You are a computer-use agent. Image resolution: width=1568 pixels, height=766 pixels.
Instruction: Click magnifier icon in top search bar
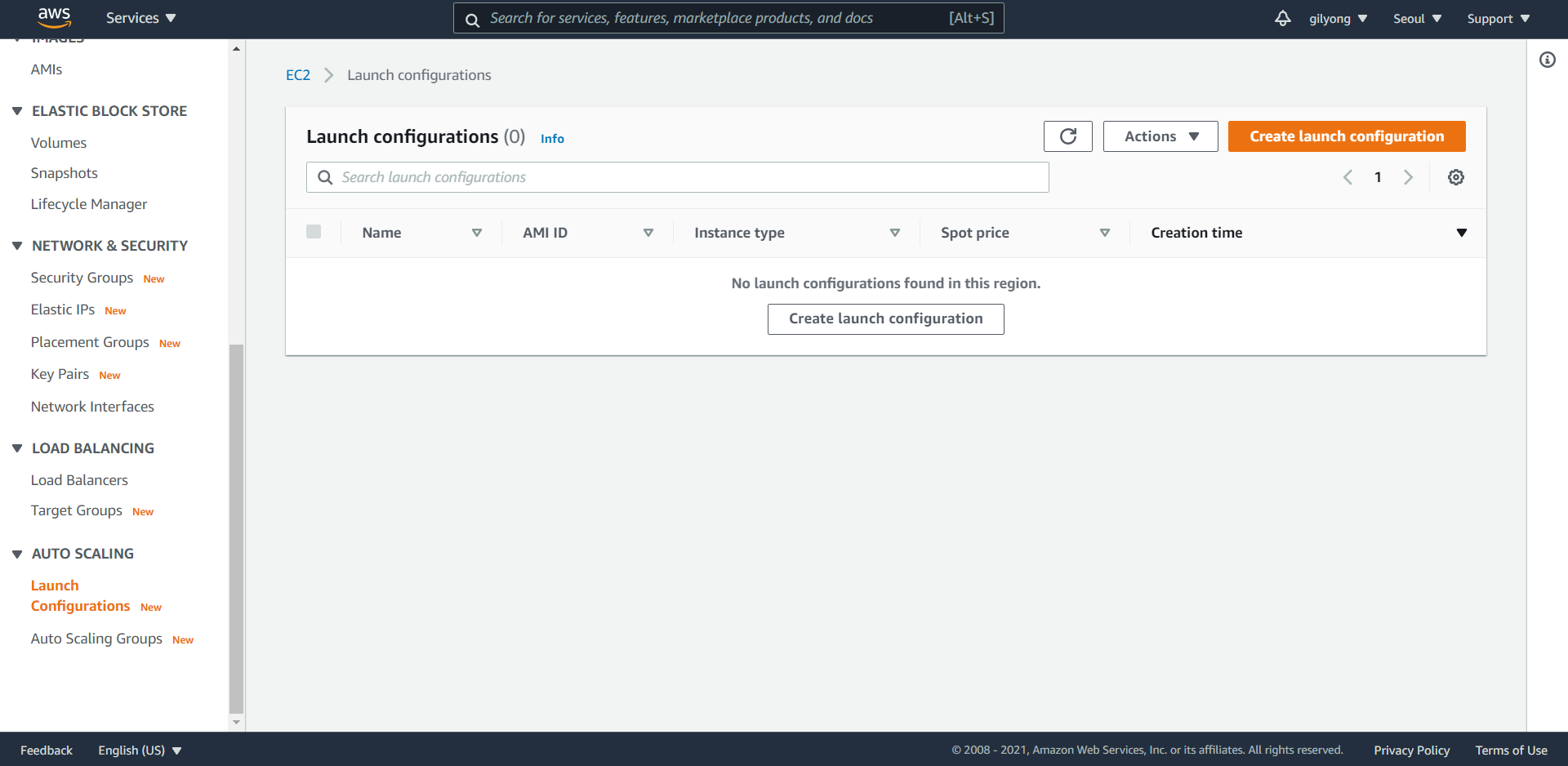[x=472, y=20]
